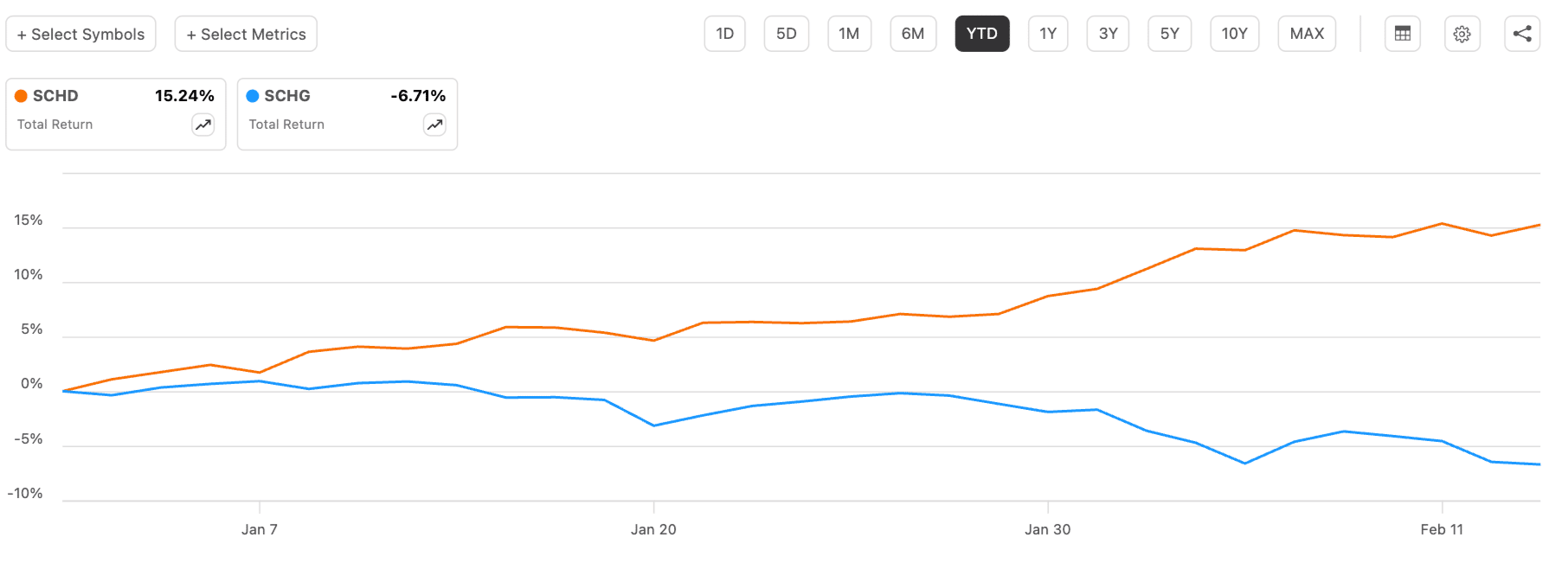This screenshot has width=1568, height=563.
Task: Open the table view icon
Action: click(x=1402, y=34)
